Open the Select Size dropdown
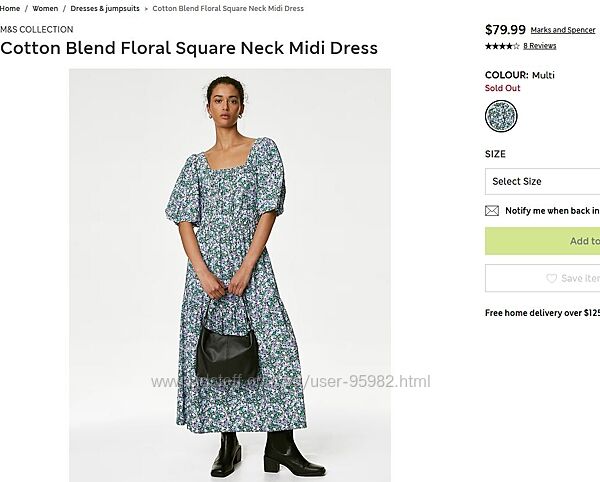The height and width of the screenshot is (482, 600). pyautogui.click(x=542, y=181)
